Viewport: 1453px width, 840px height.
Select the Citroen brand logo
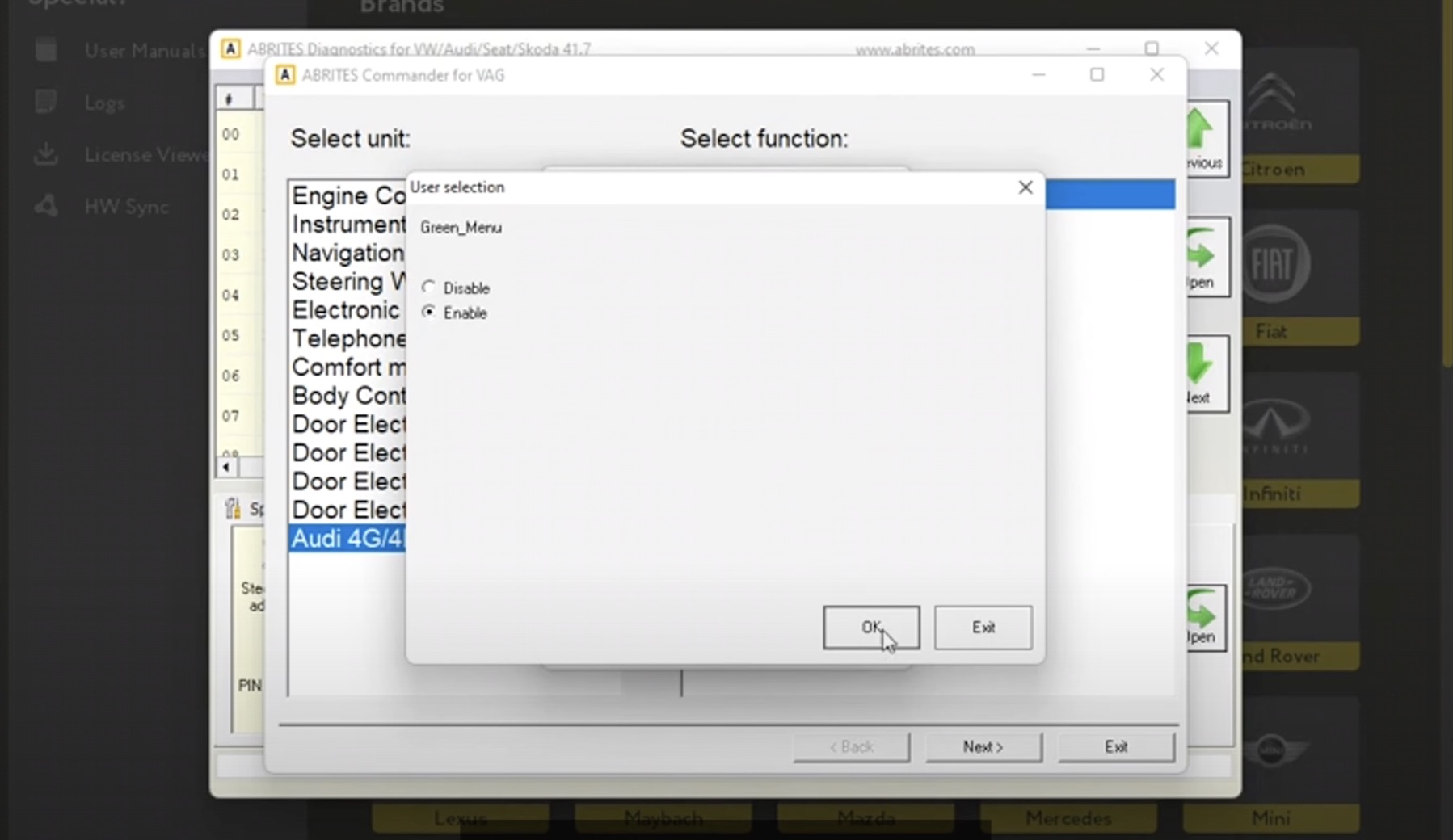coord(1277,101)
